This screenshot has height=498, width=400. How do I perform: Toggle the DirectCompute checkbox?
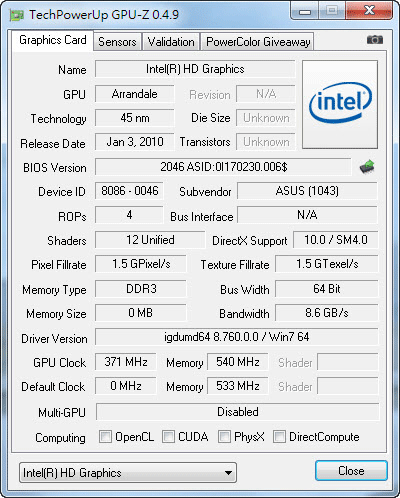click(x=279, y=436)
